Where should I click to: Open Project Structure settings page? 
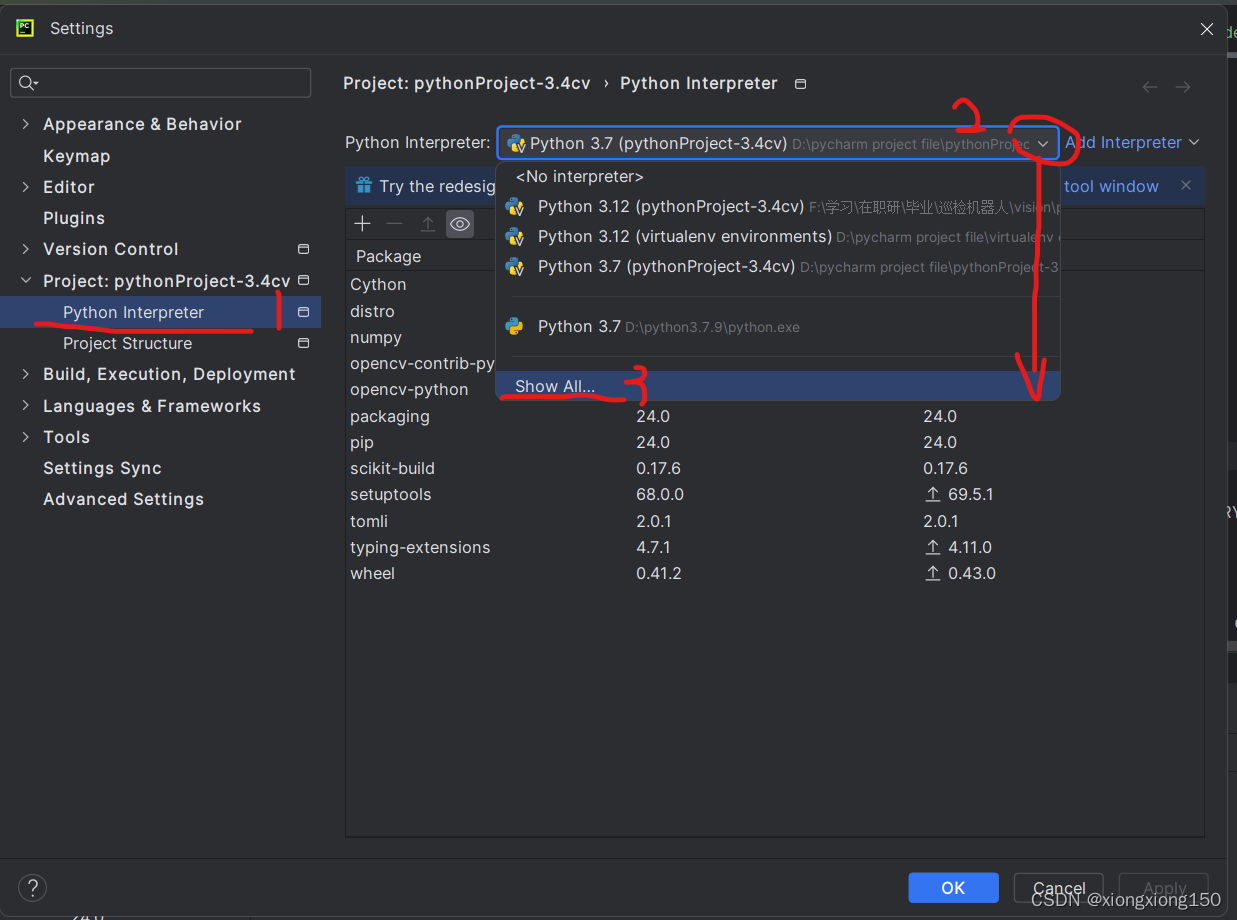click(x=127, y=343)
